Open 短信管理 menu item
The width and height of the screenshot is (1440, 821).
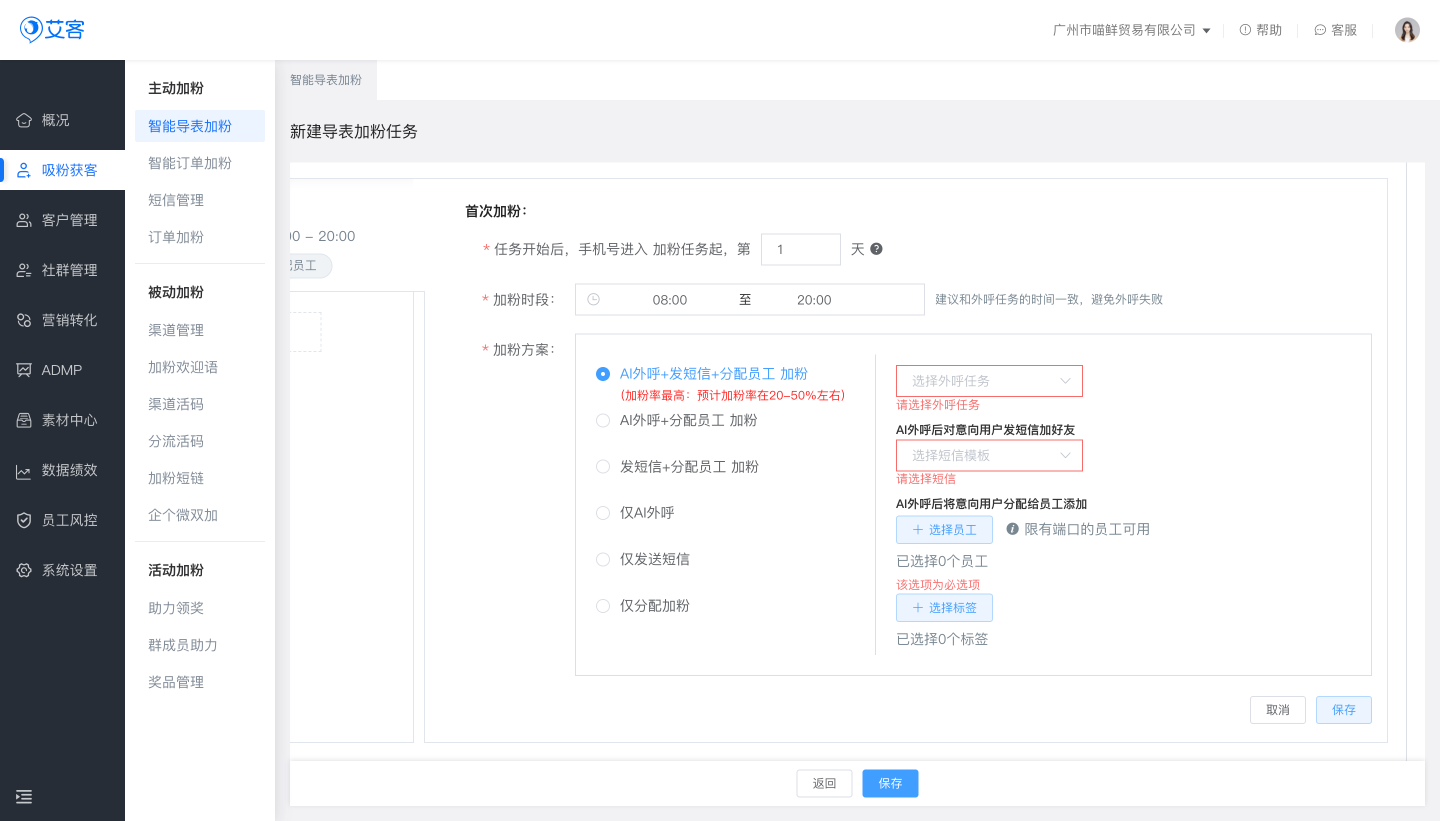[176, 200]
